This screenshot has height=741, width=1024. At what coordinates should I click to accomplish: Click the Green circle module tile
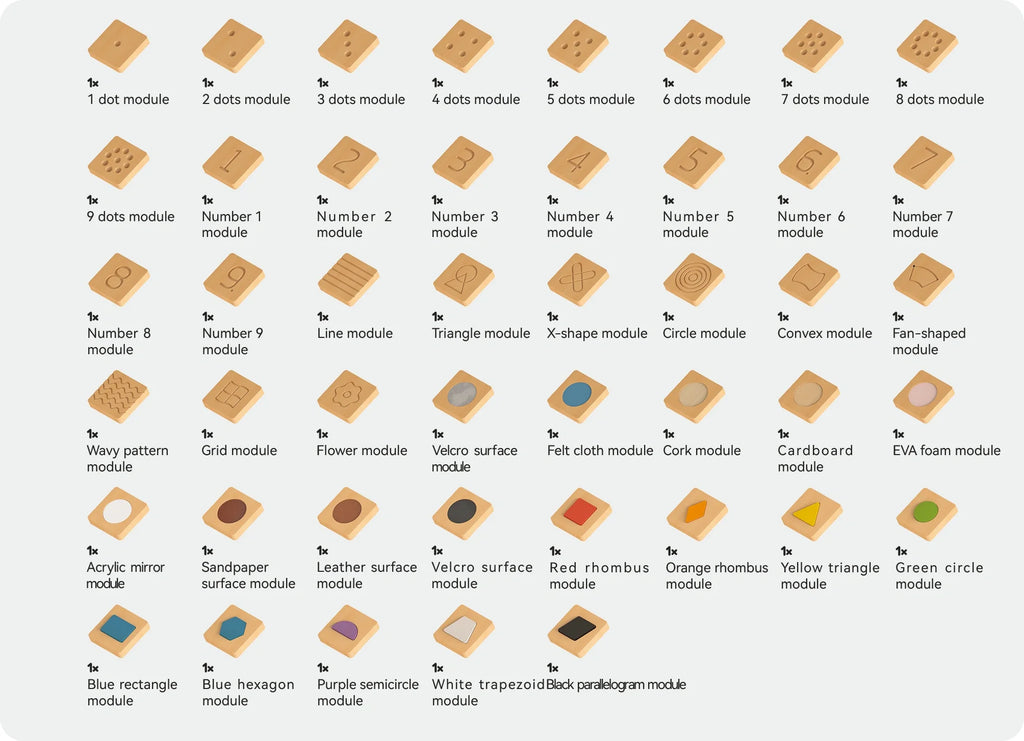(927, 514)
